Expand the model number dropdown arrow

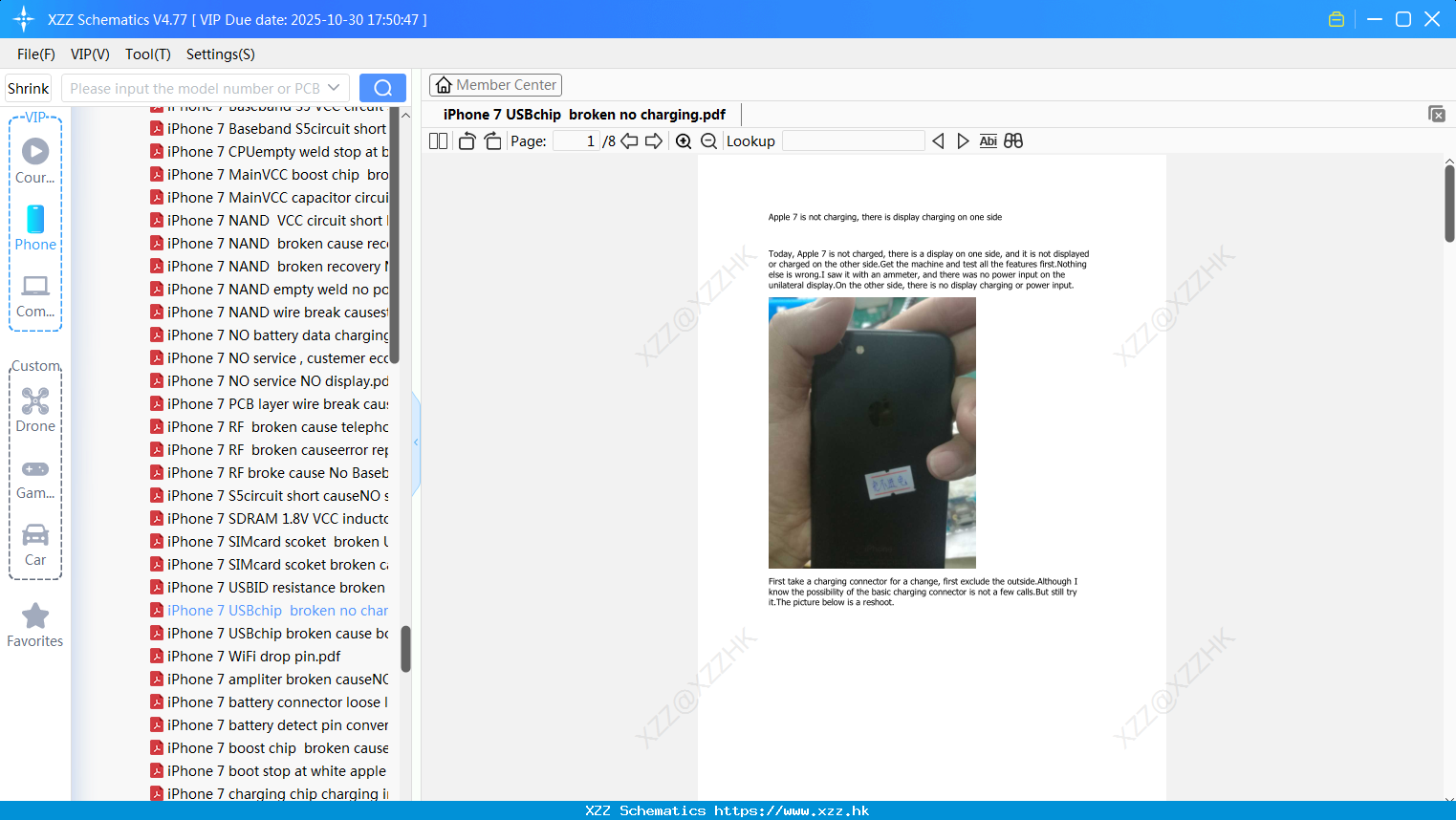pos(334,88)
